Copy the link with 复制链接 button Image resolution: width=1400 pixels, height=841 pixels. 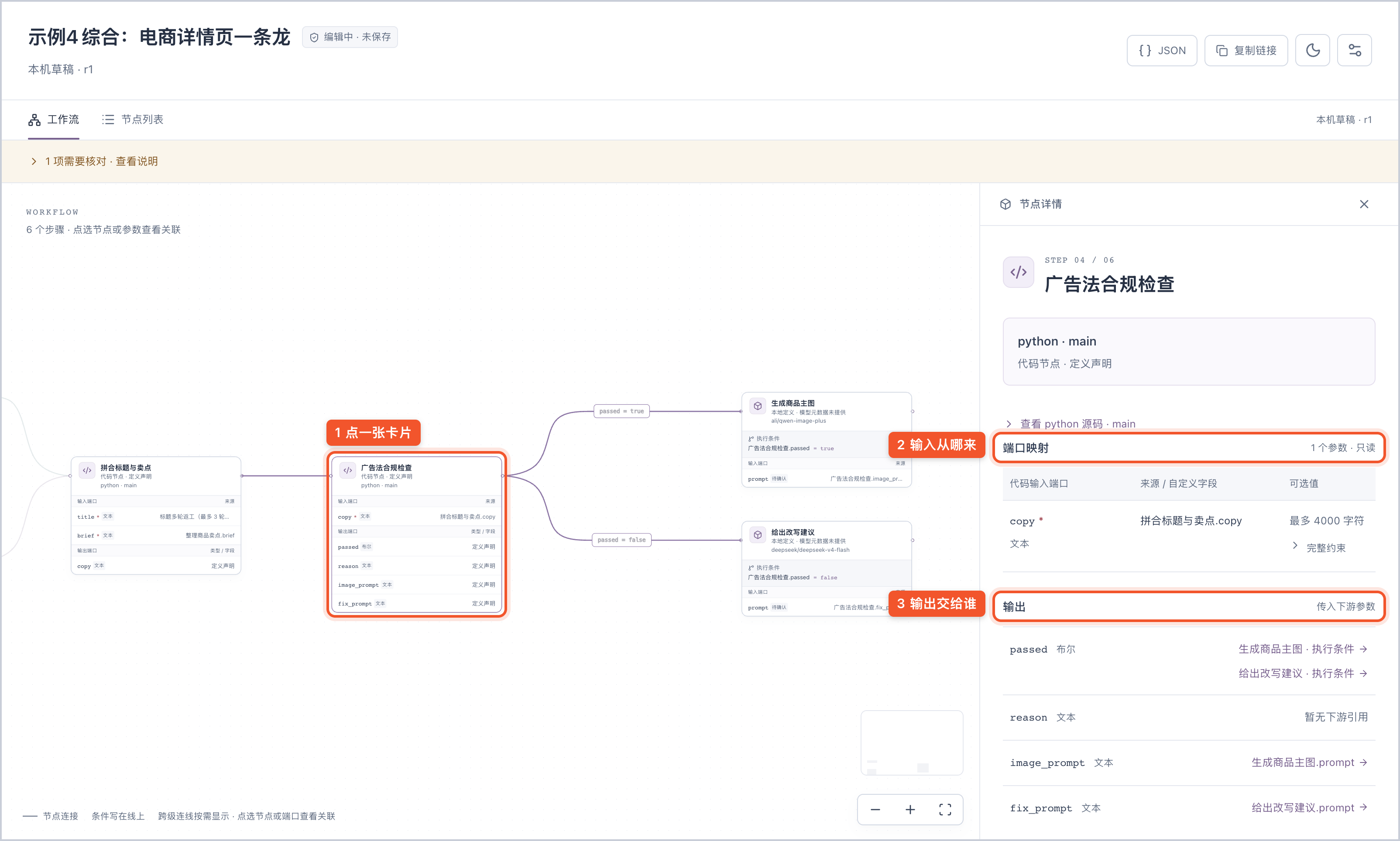1246,51
